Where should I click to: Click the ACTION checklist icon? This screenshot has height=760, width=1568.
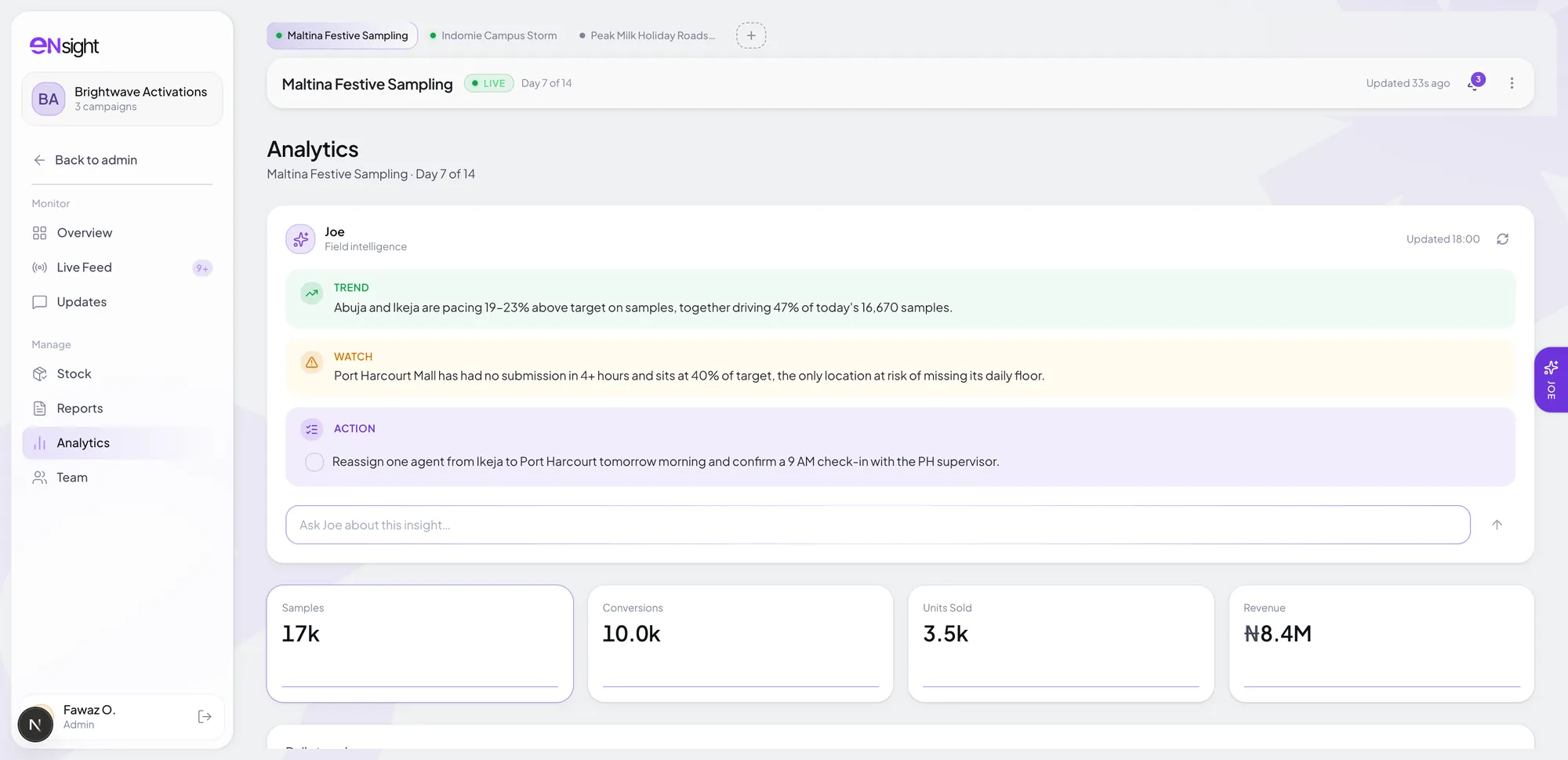click(312, 429)
